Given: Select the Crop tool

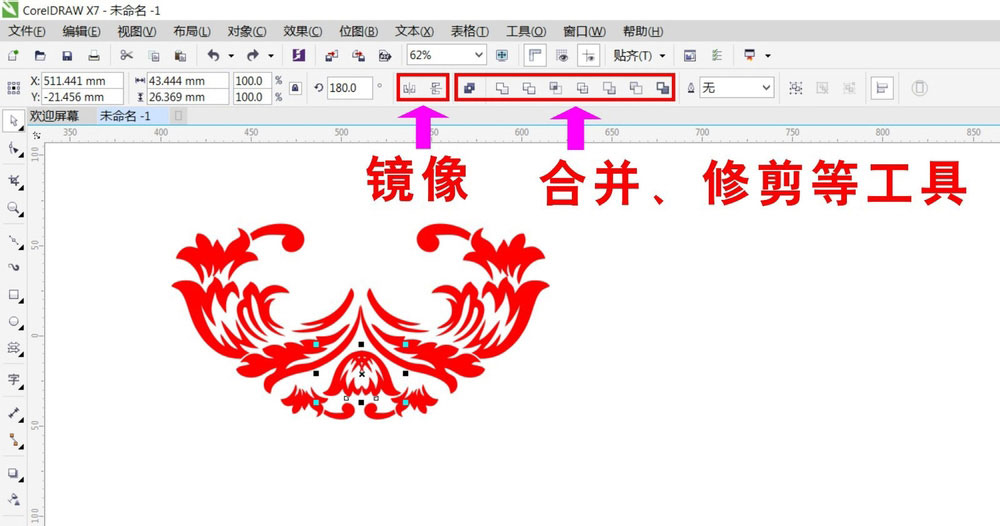Looking at the screenshot, I should point(13,181).
